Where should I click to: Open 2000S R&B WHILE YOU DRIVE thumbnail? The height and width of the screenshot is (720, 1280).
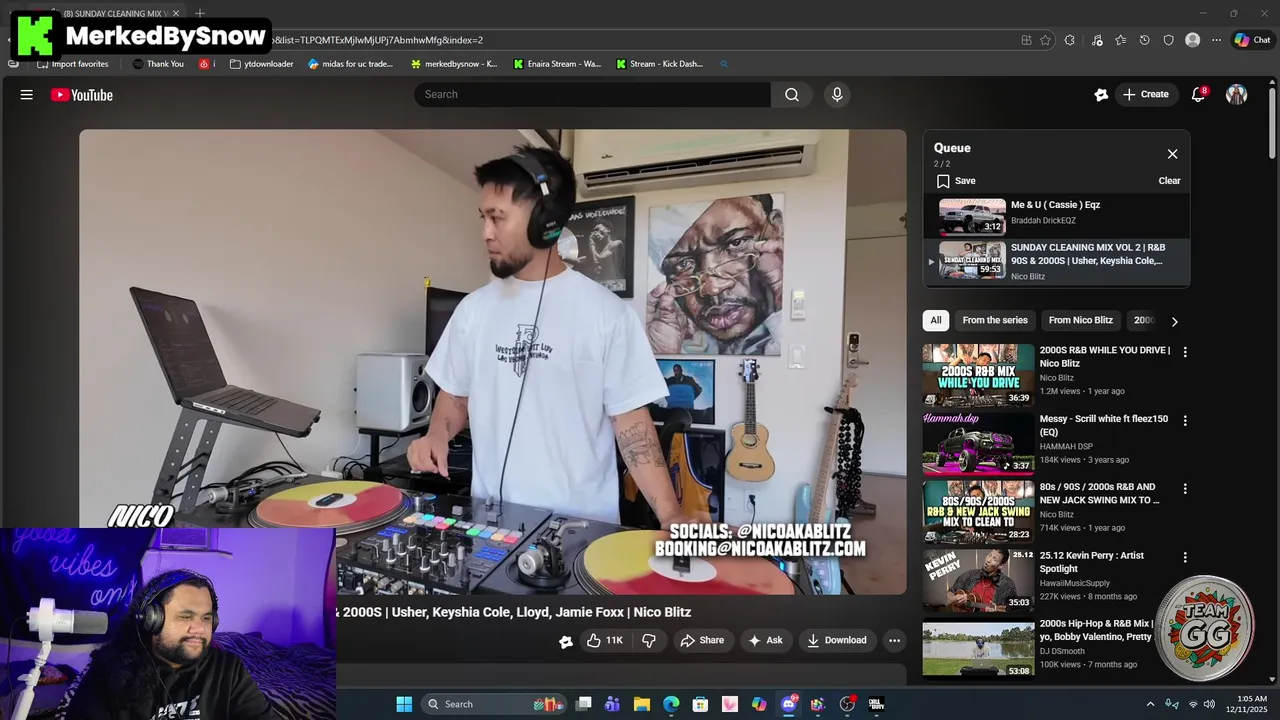pyautogui.click(x=978, y=375)
